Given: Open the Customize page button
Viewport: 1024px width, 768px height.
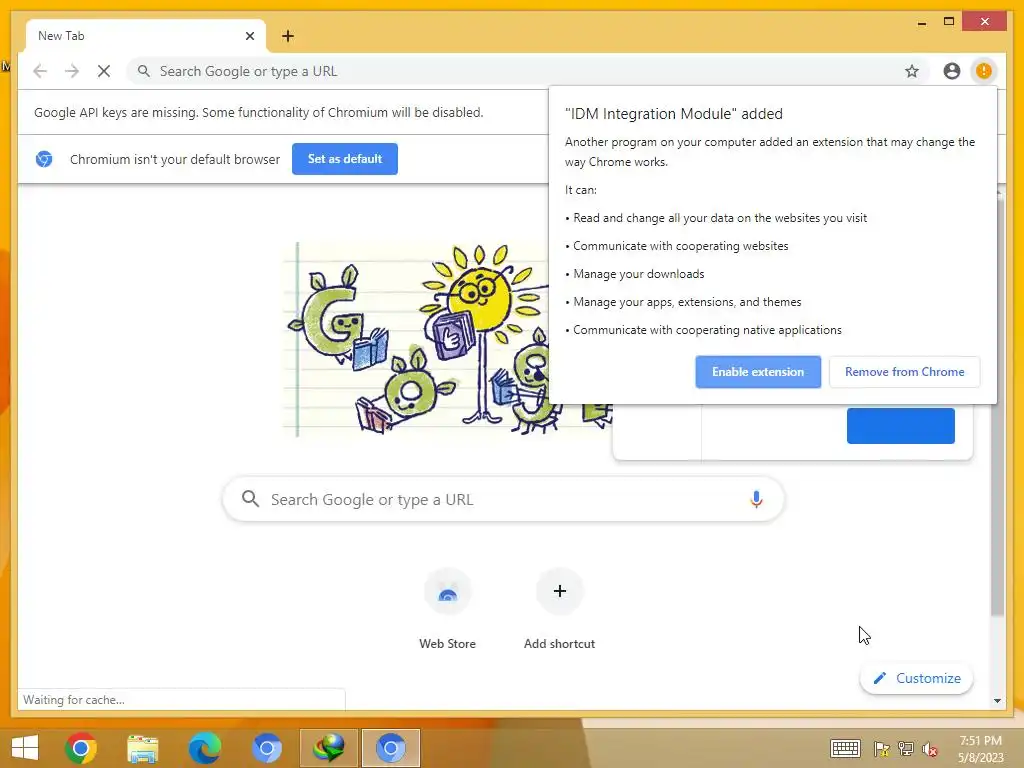Looking at the screenshot, I should click(916, 678).
